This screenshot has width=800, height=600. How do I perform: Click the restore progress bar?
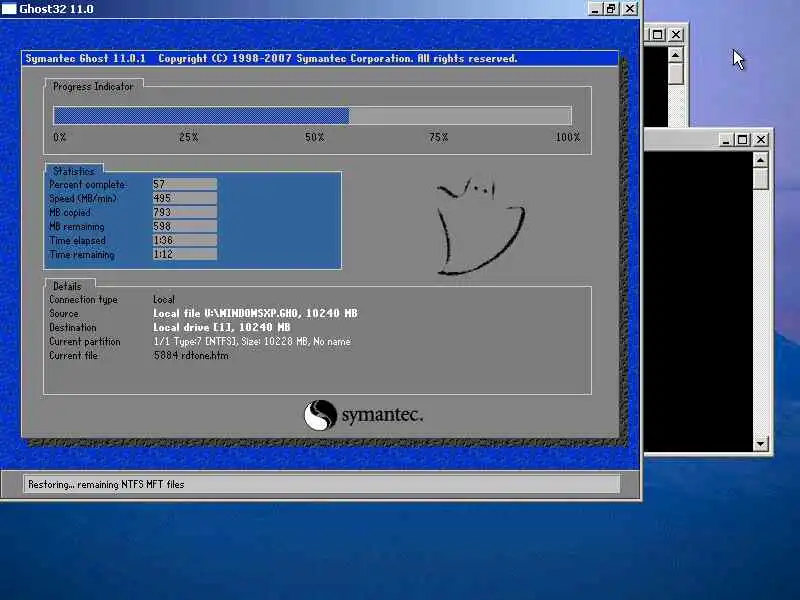point(312,116)
